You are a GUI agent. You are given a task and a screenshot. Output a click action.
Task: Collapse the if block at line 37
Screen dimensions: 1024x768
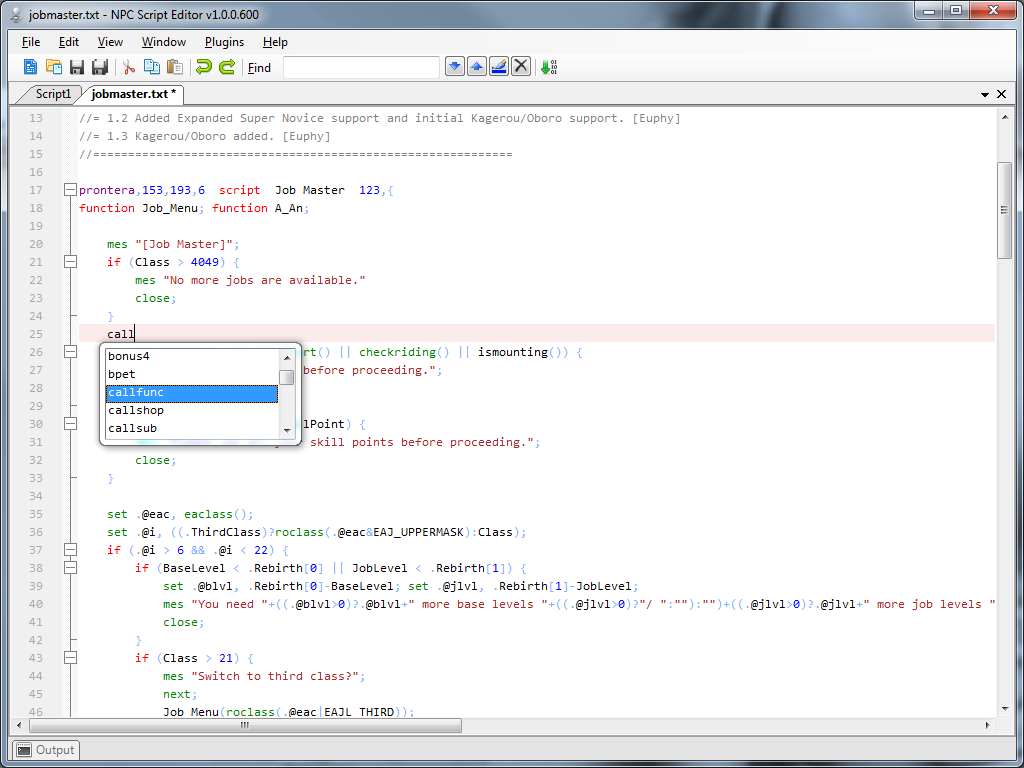(71, 550)
